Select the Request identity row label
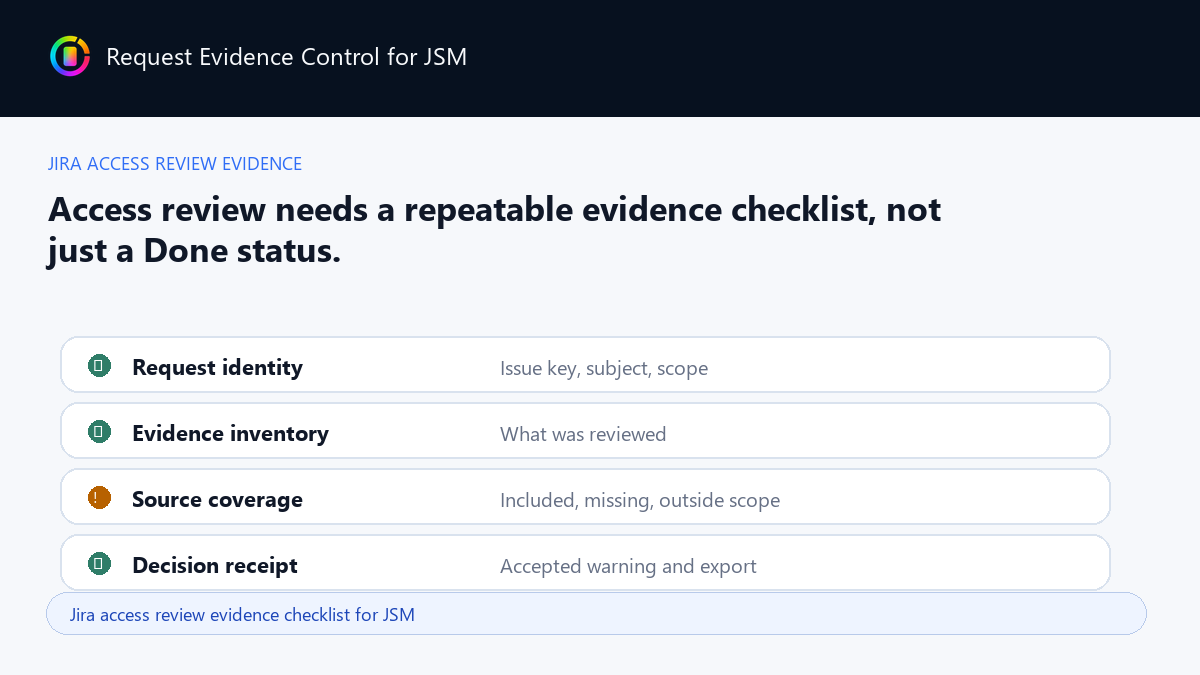The height and width of the screenshot is (675, 1200). (x=217, y=368)
